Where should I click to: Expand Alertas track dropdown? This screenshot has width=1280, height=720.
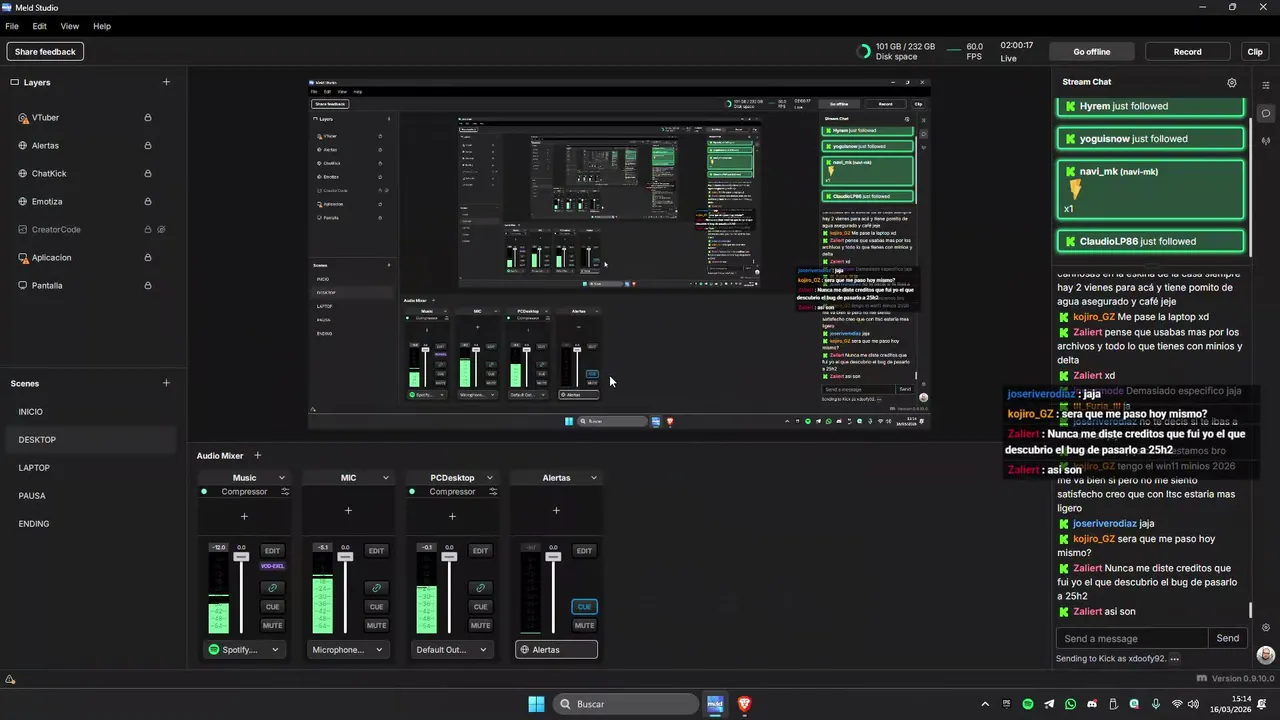tap(594, 478)
